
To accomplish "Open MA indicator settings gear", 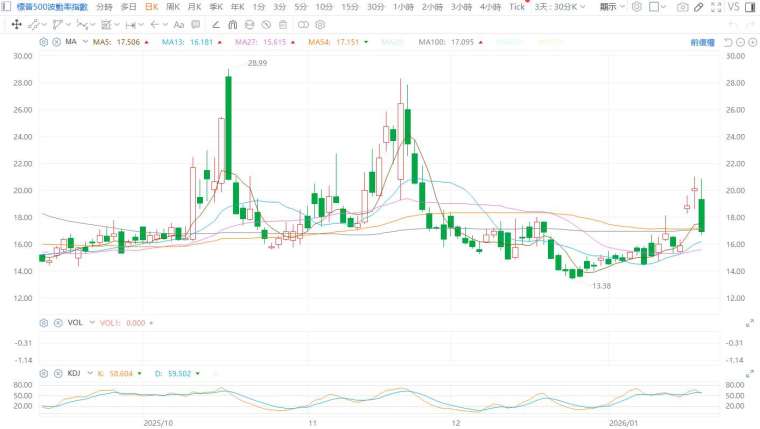I will point(43,43).
